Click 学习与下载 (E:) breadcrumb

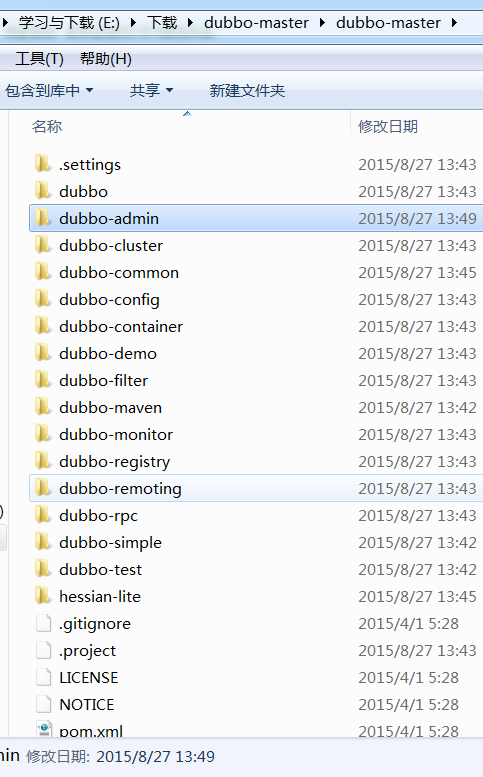pos(69,23)
